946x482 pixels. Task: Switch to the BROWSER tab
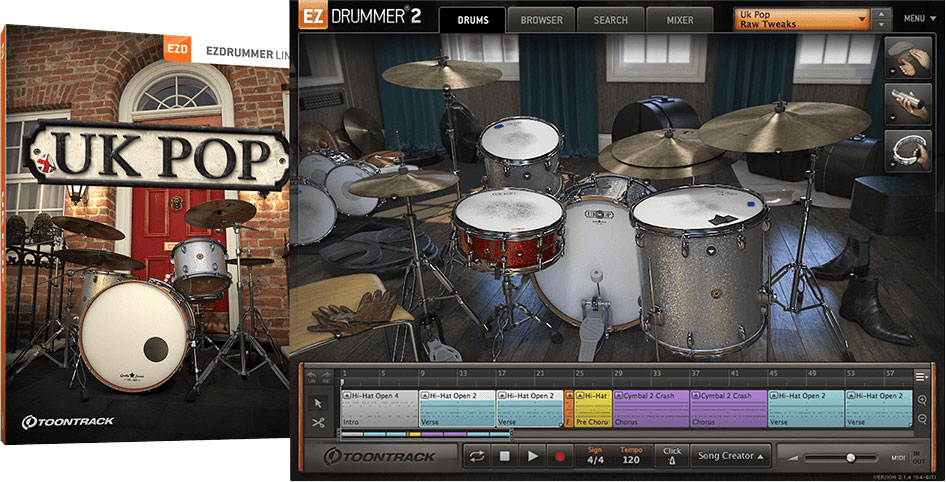(541, 20)
